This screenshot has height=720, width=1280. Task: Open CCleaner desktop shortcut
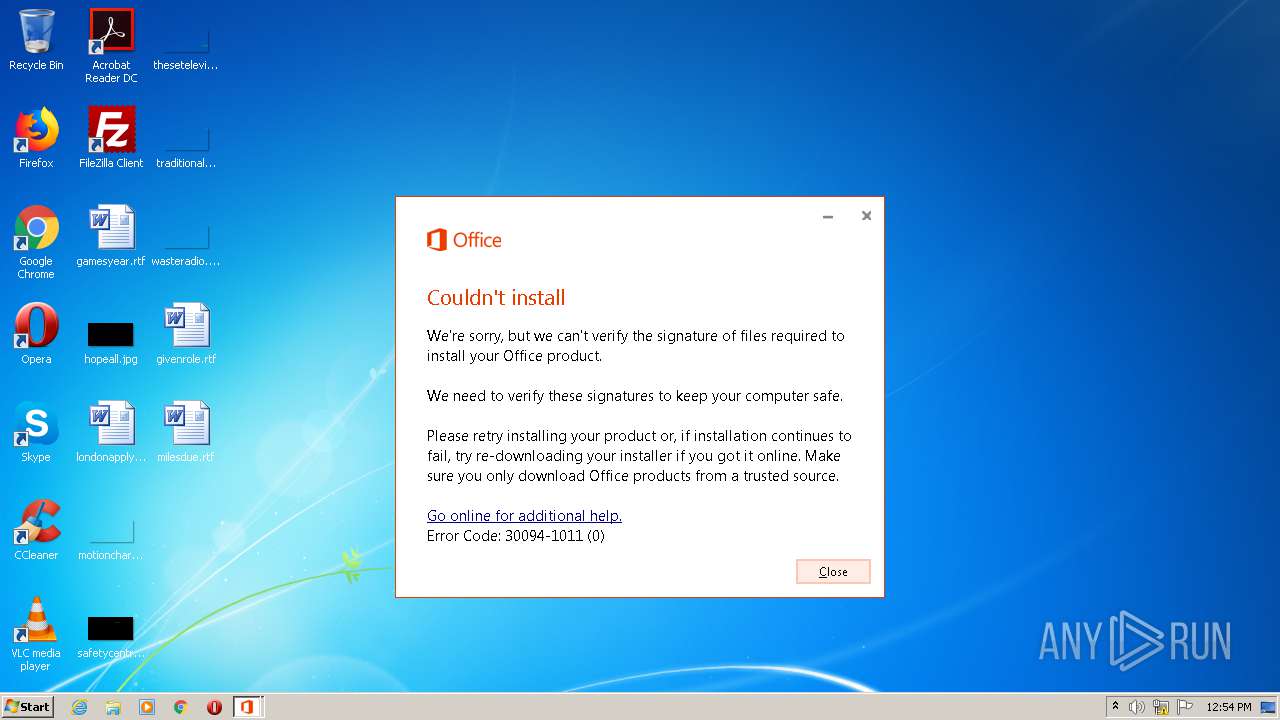pos(36,530)
